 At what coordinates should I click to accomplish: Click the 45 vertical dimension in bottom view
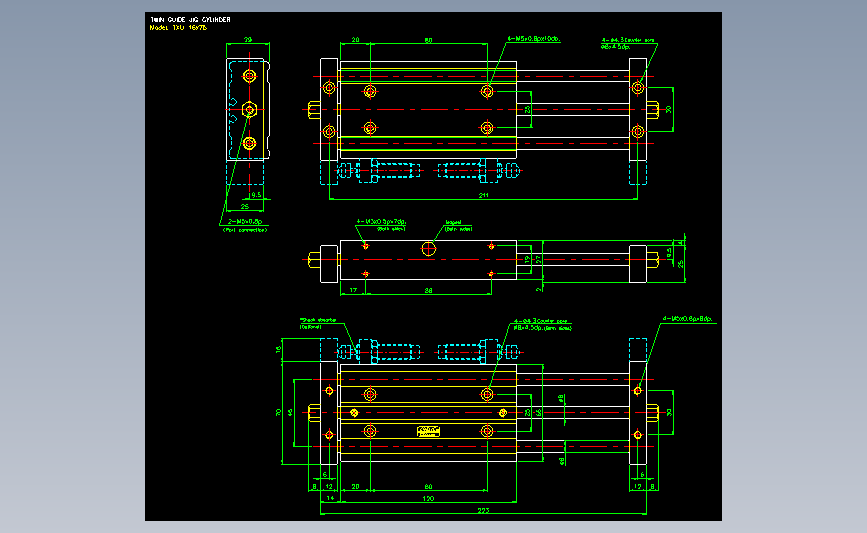(290, 412)
